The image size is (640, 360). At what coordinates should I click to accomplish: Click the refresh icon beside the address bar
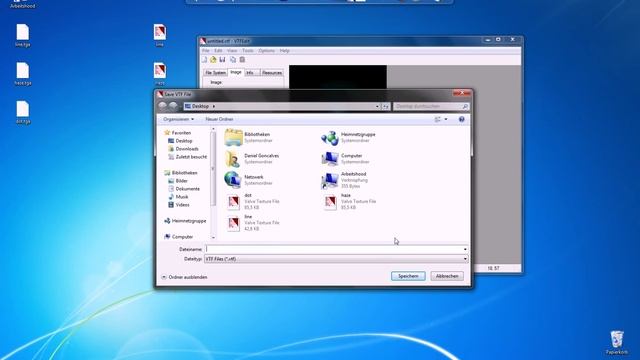386,107
